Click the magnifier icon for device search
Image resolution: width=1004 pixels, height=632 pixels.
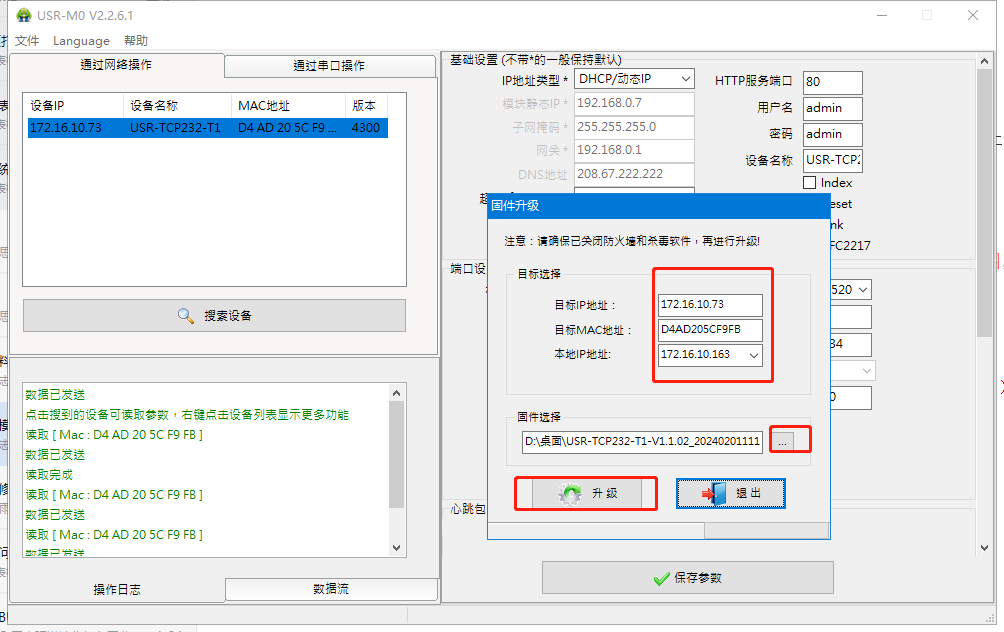186,315
